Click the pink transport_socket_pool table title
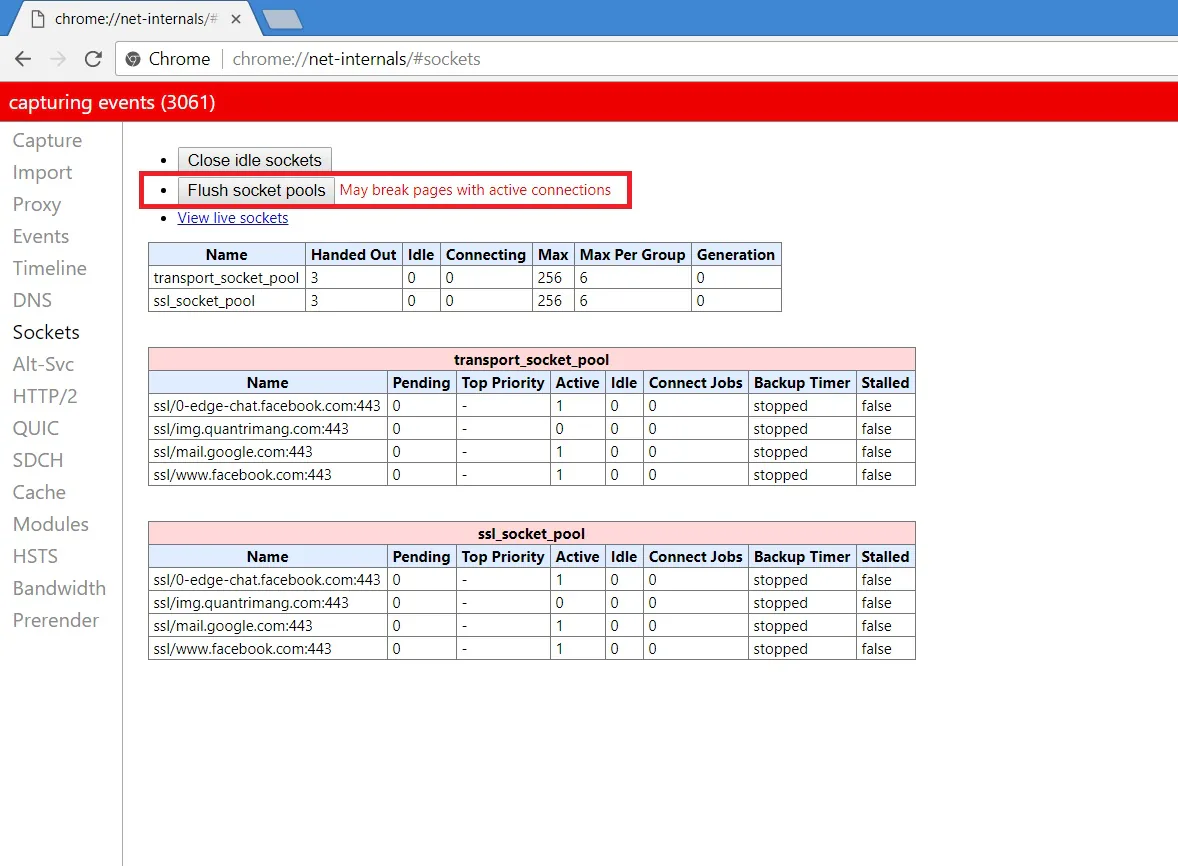This screenshot has width=1178, height=866. [532, 359]
